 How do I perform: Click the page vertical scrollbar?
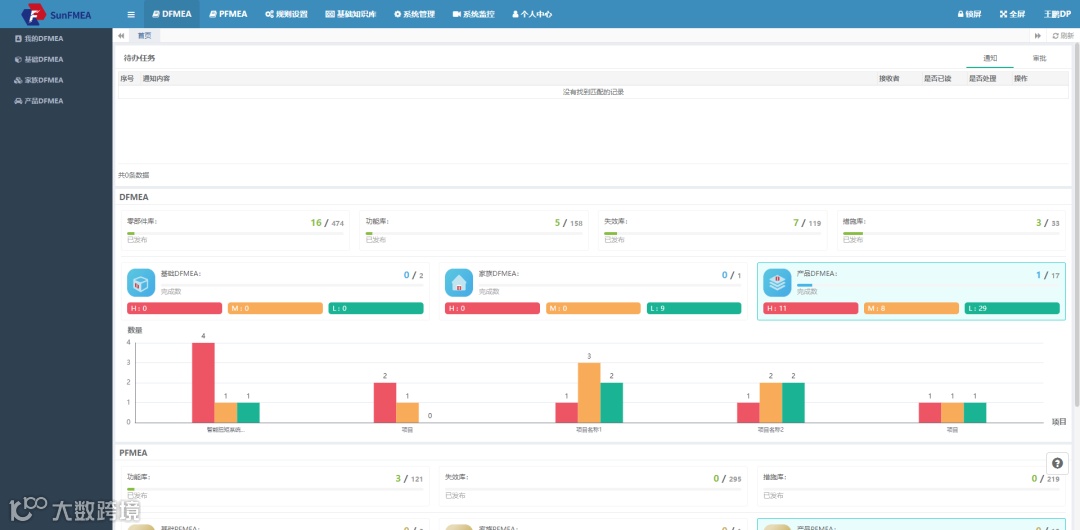click(1077, 227)
